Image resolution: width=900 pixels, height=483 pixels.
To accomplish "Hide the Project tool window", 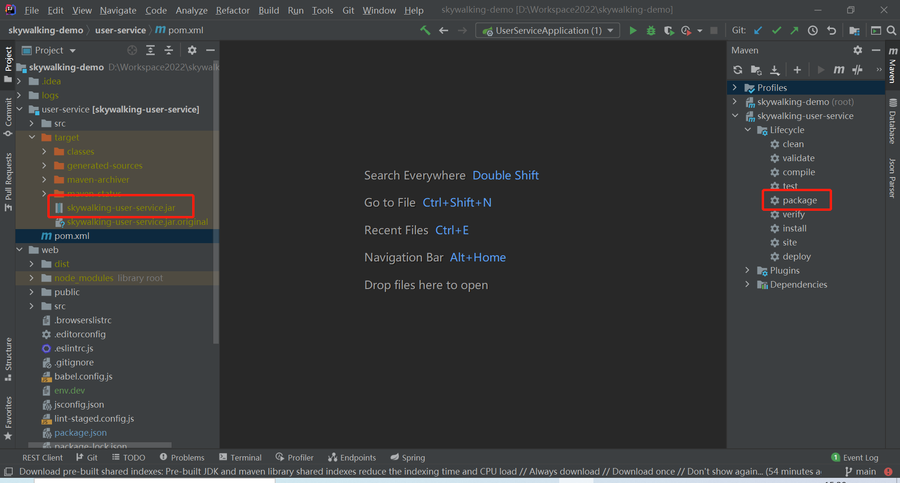I will click(211, 51).
